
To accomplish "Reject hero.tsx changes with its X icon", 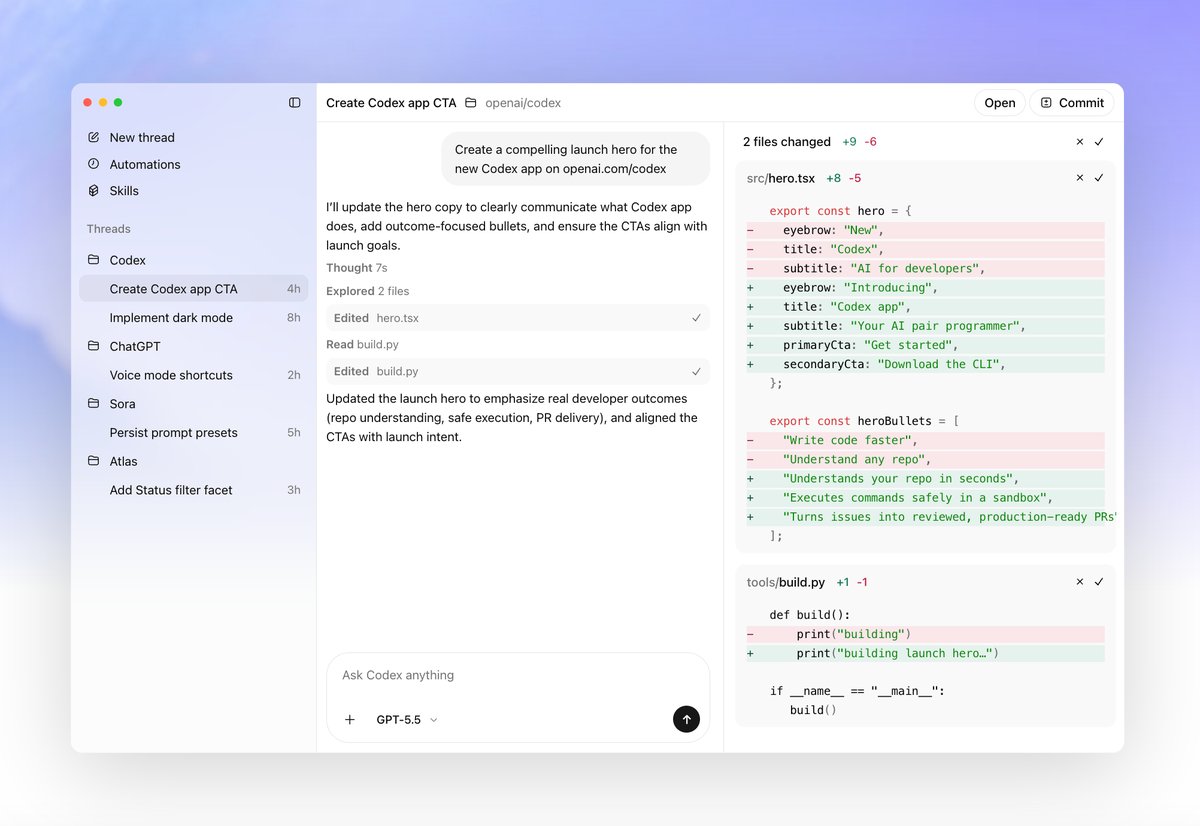I will (x=1080, y=178).
